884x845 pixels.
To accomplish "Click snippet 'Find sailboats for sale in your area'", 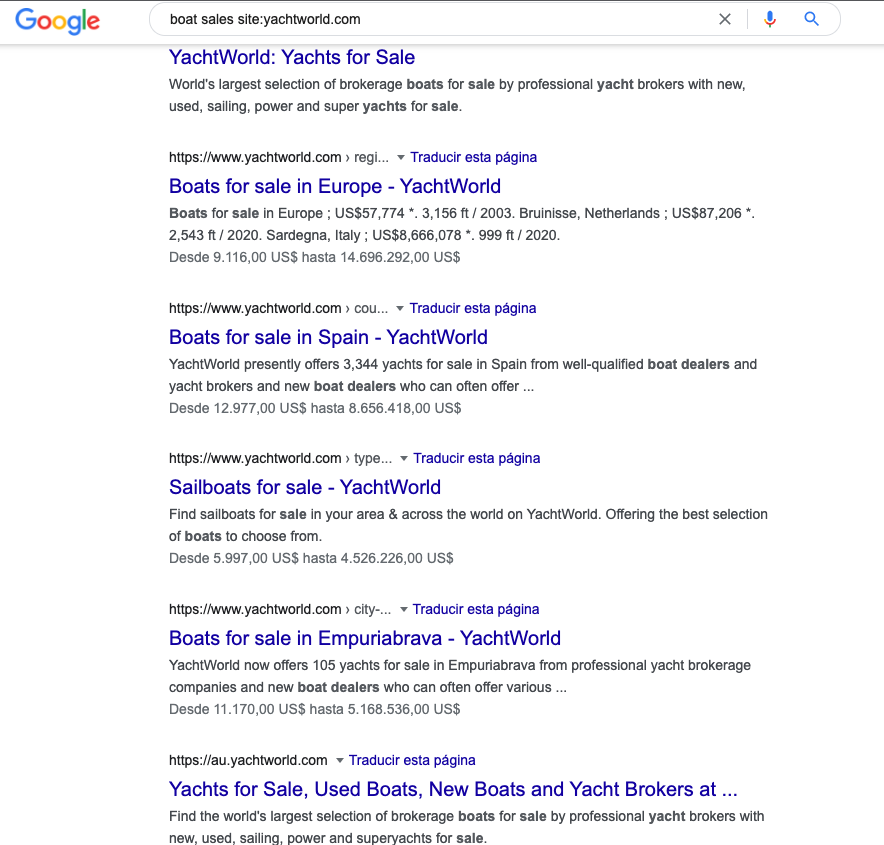I will [x=468, y=525].
